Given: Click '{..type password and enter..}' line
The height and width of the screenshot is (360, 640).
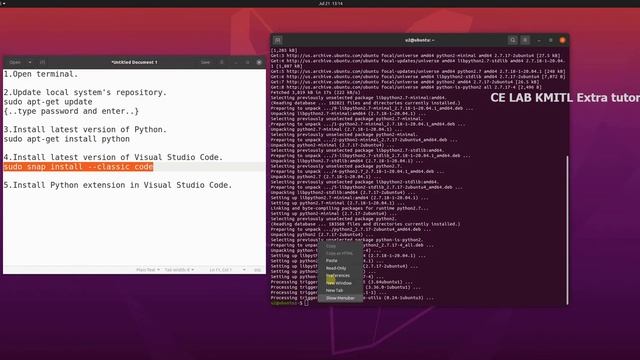Looking at the screenshot, I should (71, 111).
